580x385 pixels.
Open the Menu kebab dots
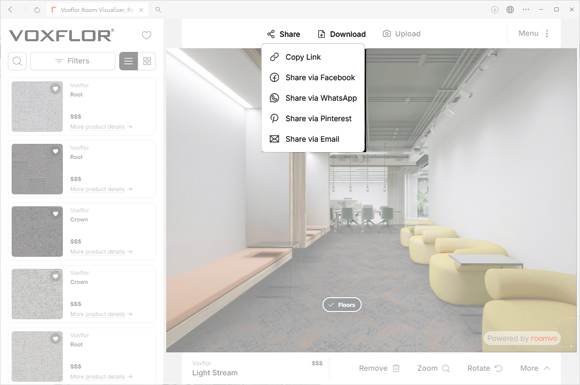(x=547, y=34)
